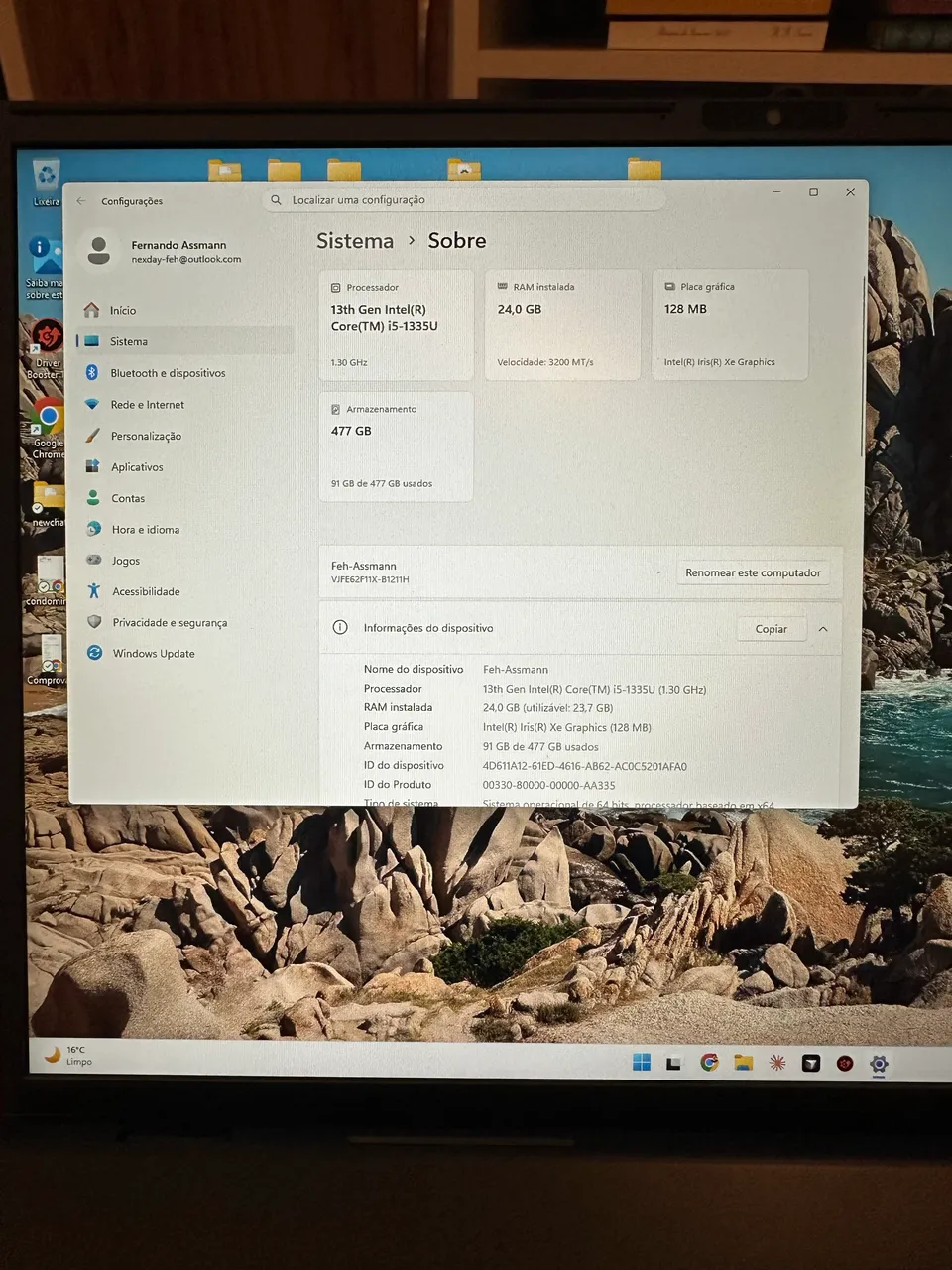
Task: Launch Chrome from the taskbar
Action: tap(709, 1063)
